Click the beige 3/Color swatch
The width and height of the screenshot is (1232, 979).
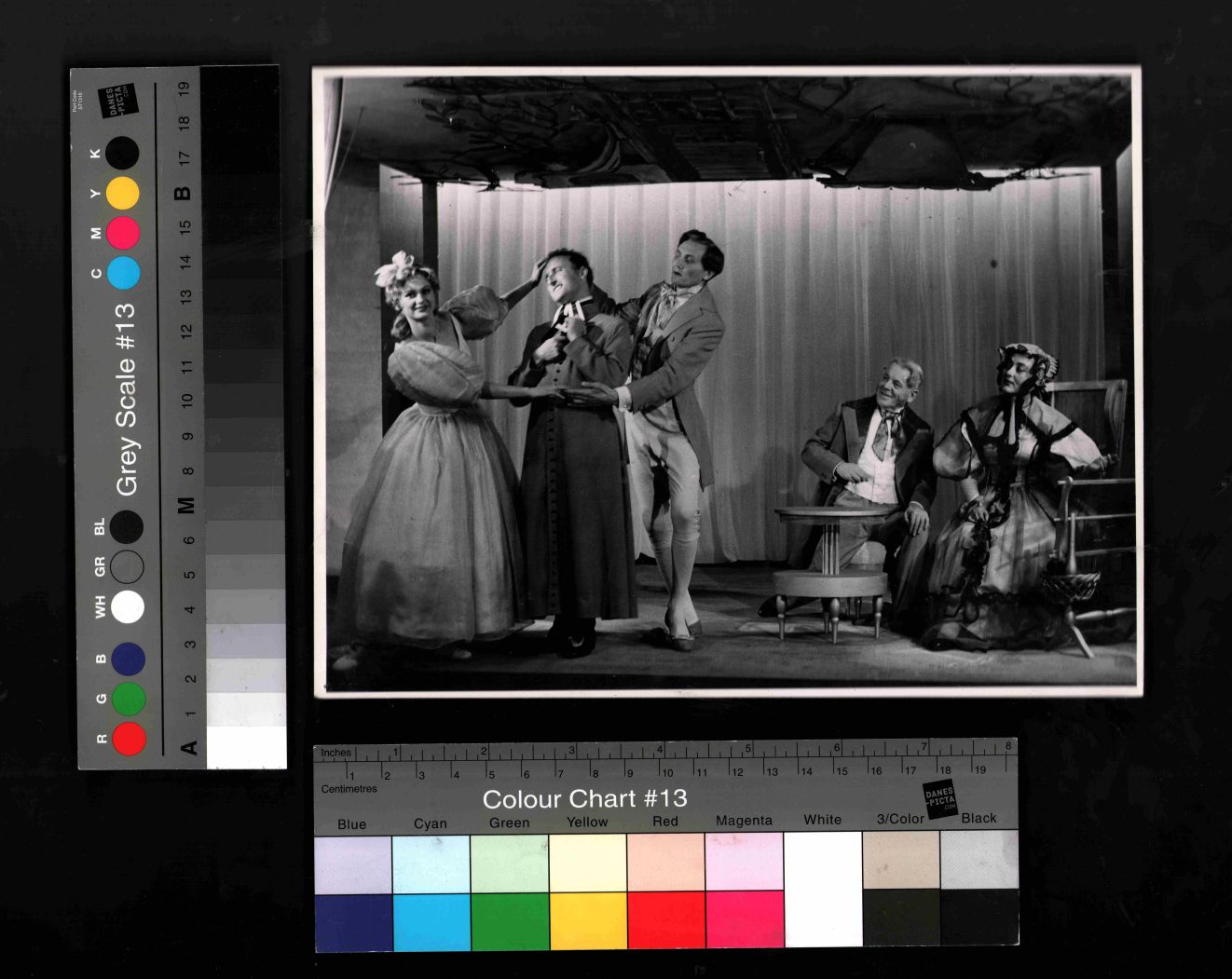[900, 860]
